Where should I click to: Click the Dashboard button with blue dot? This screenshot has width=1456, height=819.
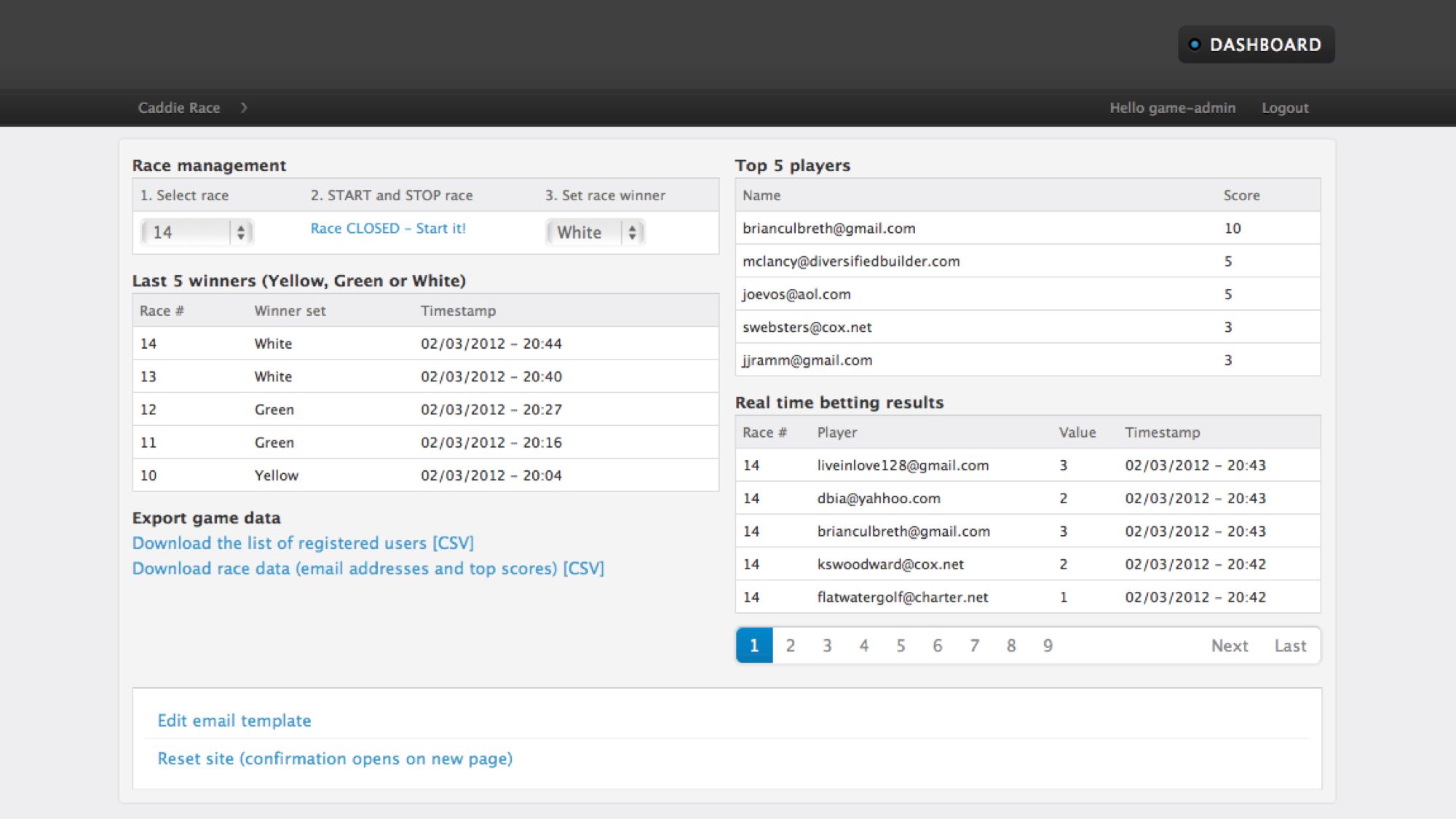coord(1256,44)
